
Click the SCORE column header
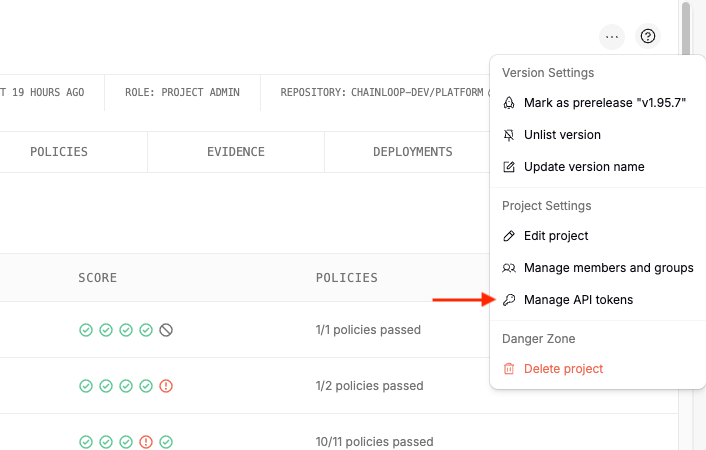click(98, 278)
